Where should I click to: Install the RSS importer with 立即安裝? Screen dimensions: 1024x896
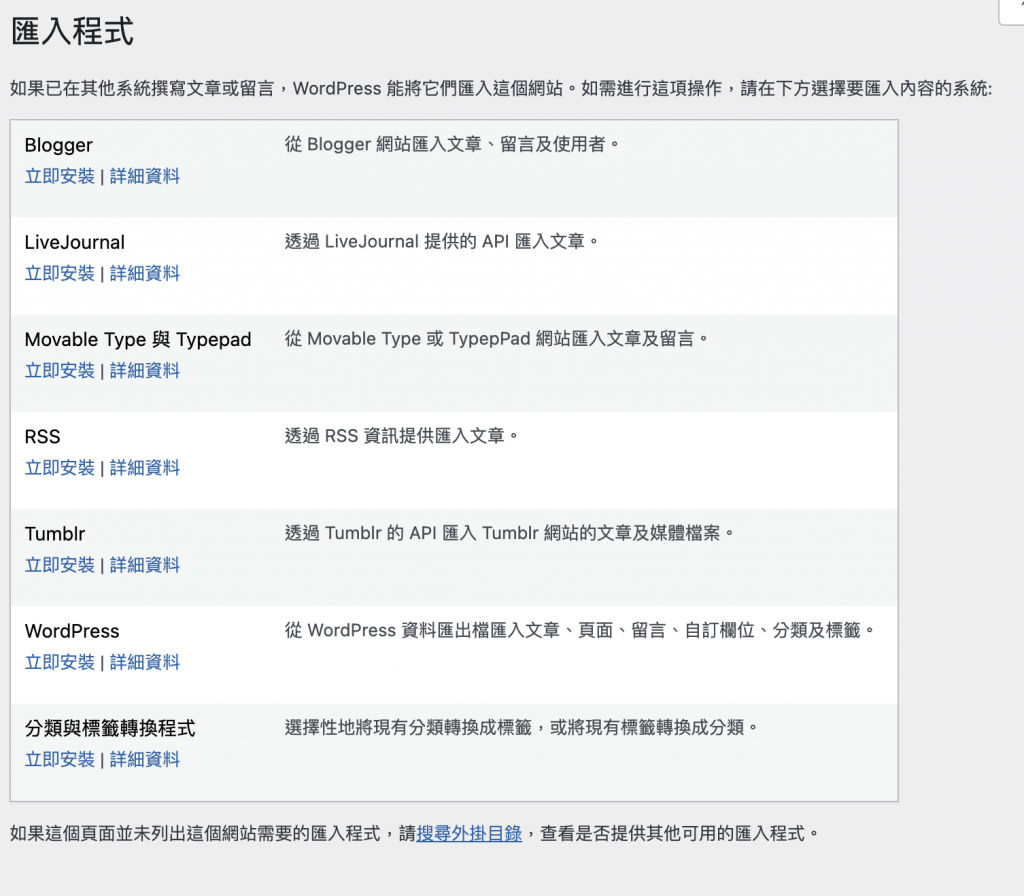[59, 468]
